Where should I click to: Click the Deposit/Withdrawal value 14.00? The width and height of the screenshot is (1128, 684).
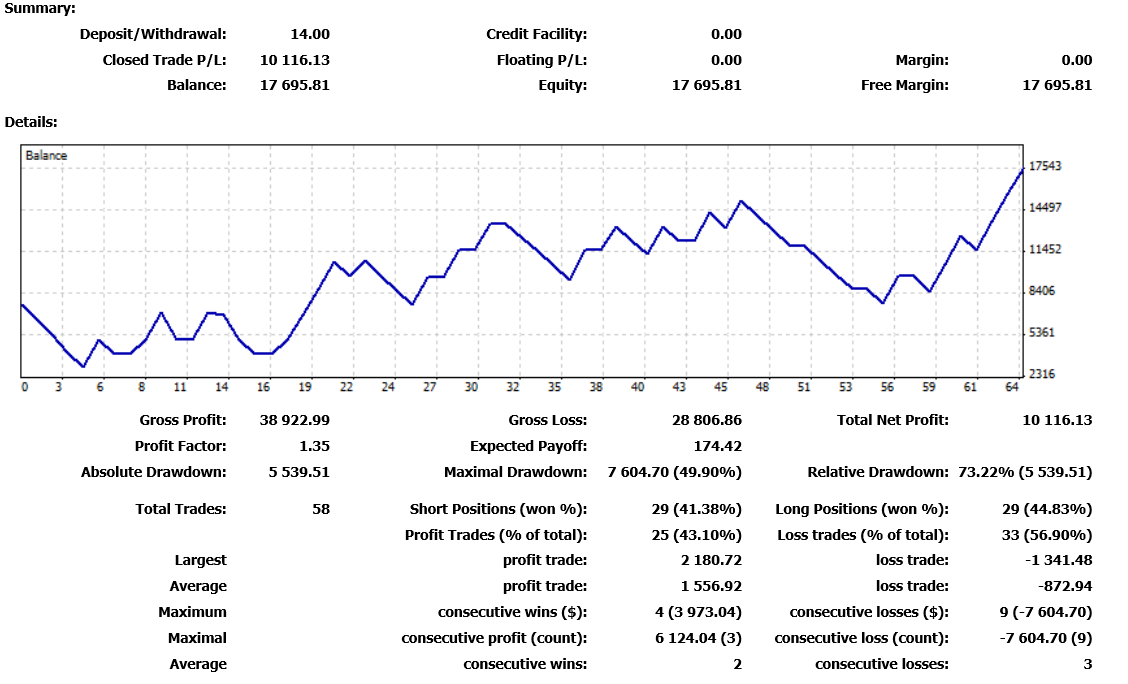pyautogui.click(x=310, y=35)
